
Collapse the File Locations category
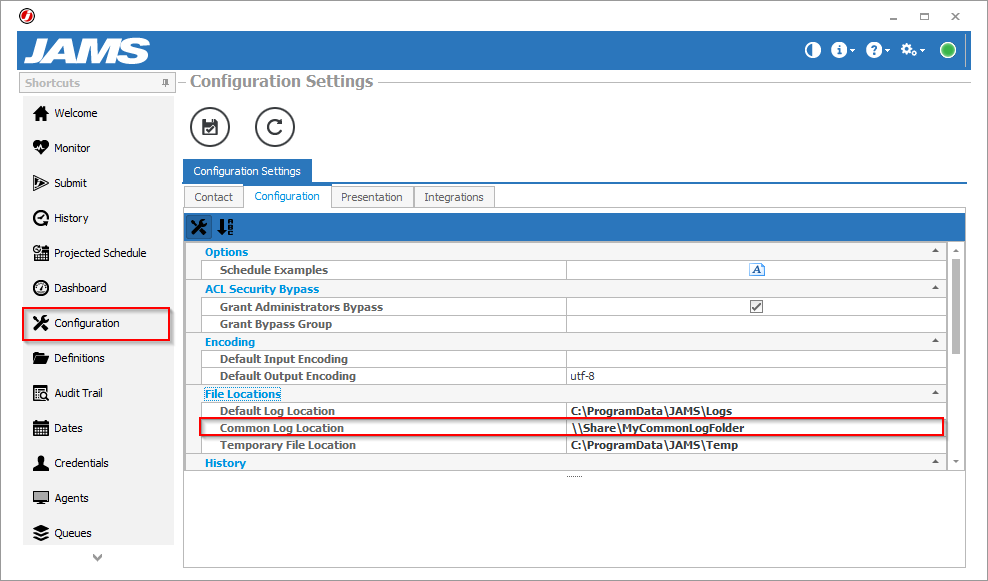point(935,393)
